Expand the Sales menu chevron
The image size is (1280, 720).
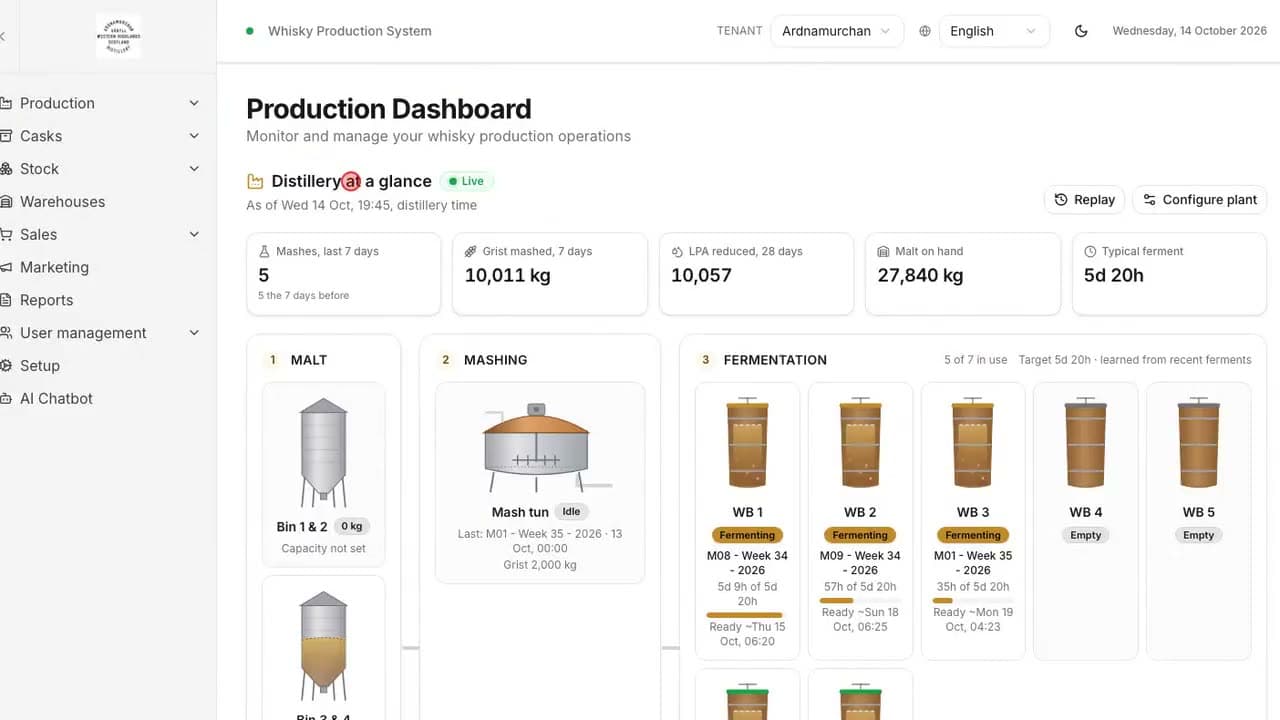coord(194,234)
